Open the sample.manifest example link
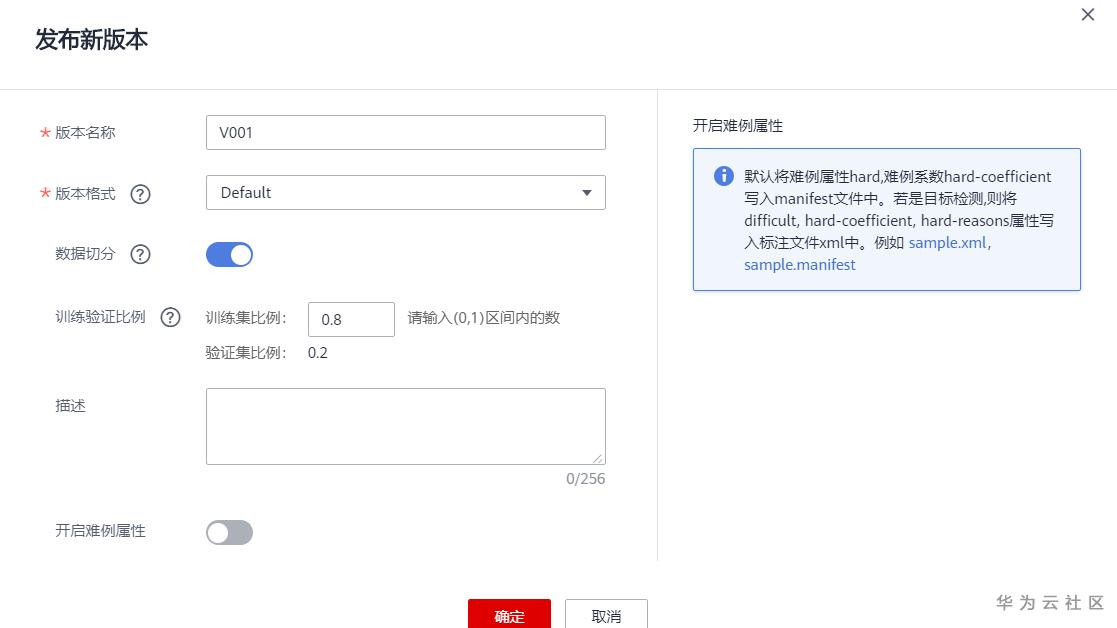Viewport: 1117px width, 628px height. [798, 265]
